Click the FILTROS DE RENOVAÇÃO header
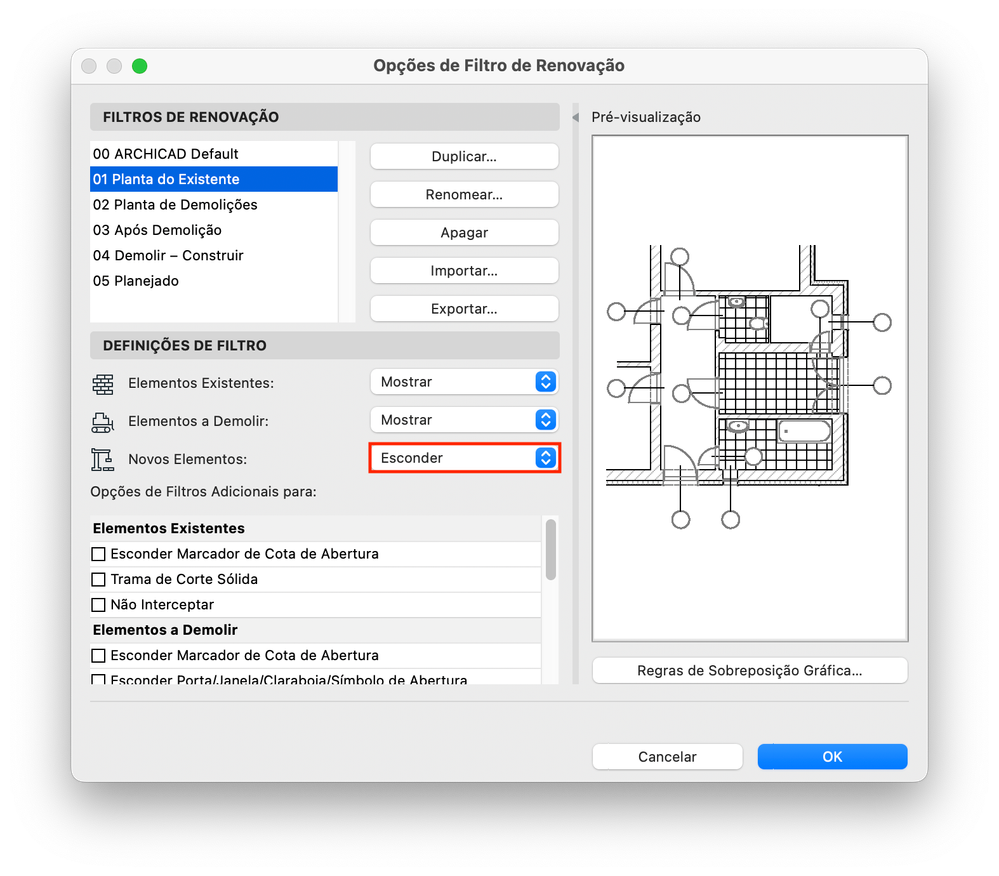The image size is (999, 876). (x=324, y=117)
